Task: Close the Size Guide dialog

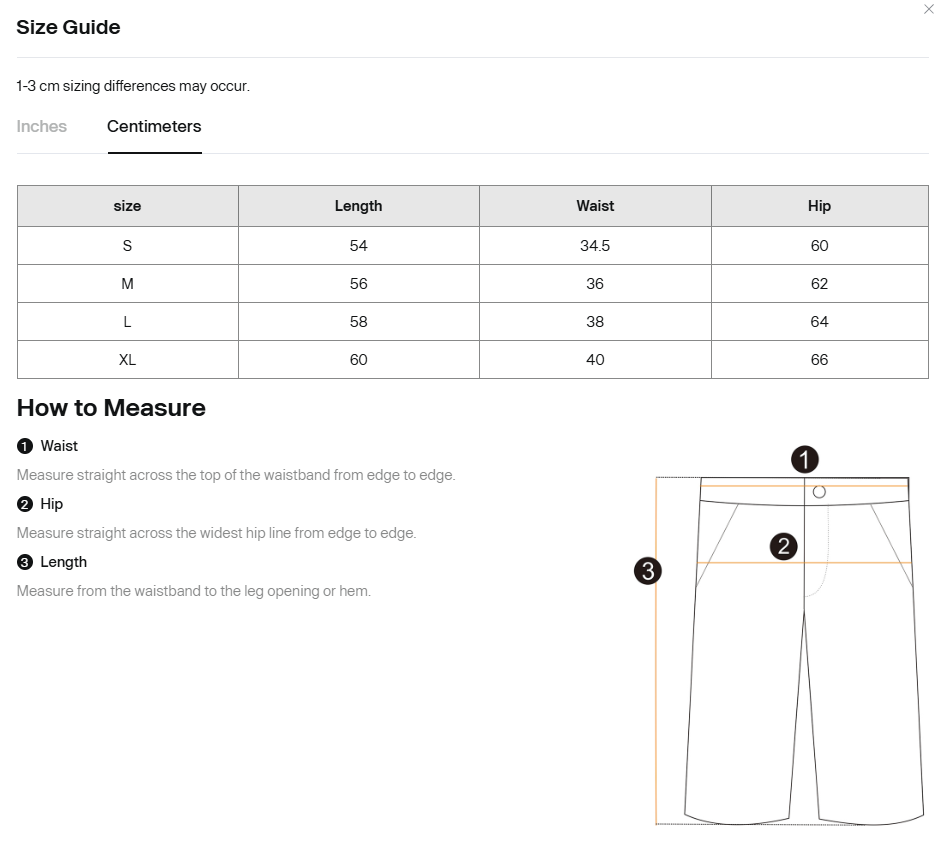Action: click(x=928, y=9)
